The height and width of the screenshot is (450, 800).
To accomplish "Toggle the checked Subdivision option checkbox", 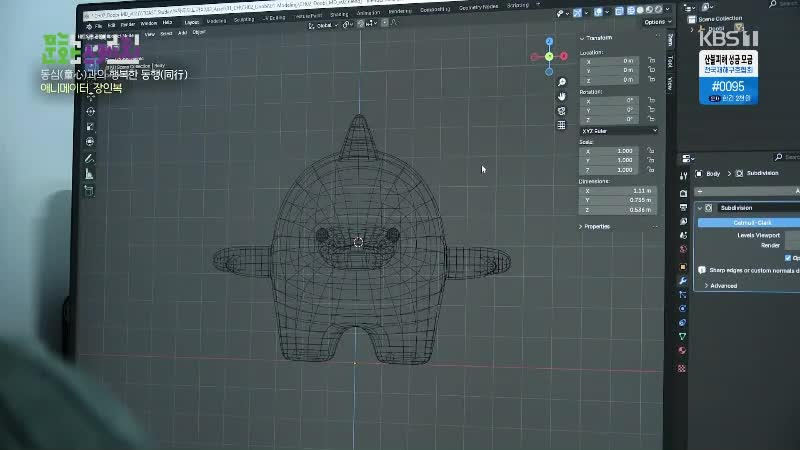I will (788, 258).
